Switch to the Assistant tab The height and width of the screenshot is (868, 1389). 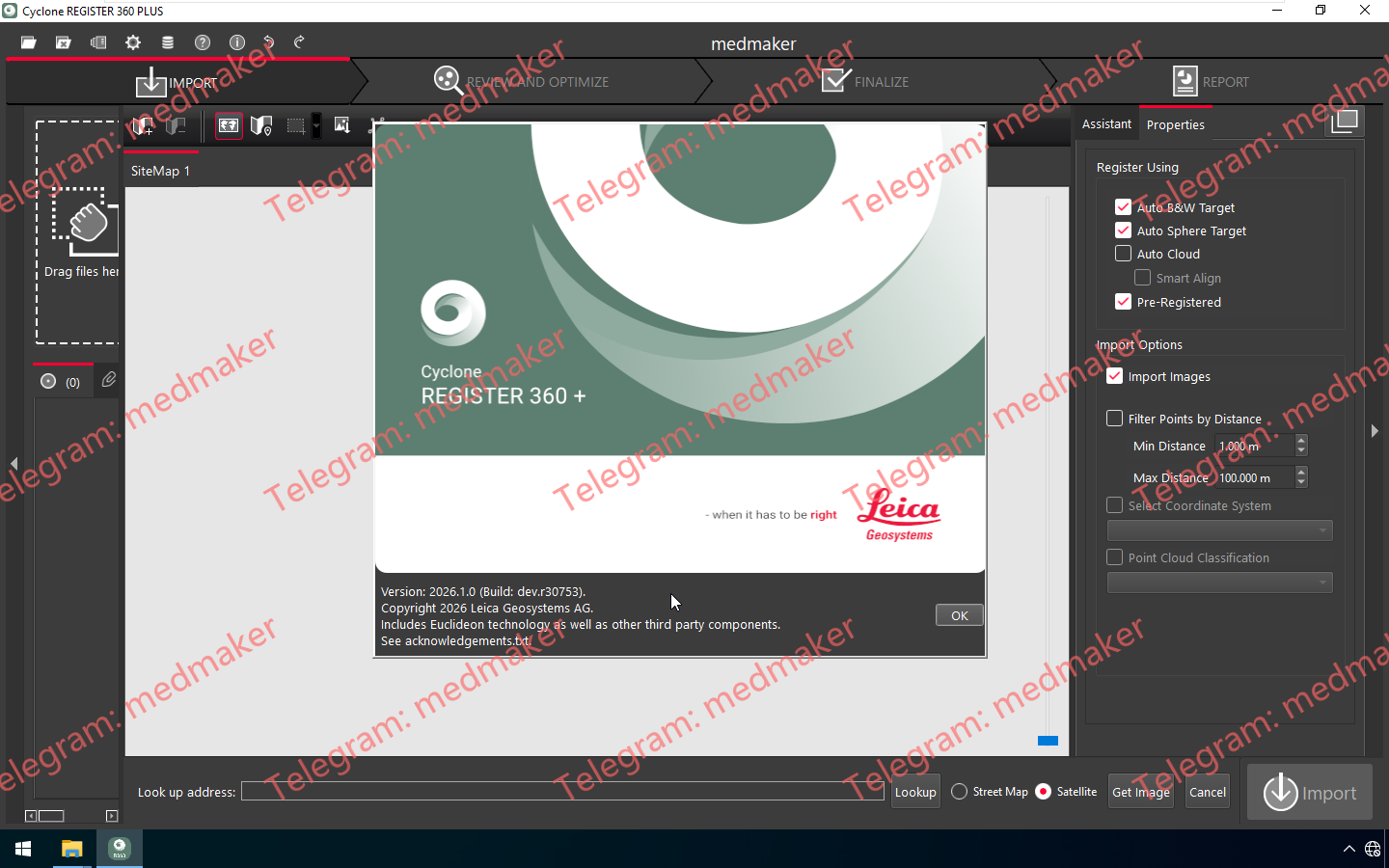click(x=1106, y=124)
